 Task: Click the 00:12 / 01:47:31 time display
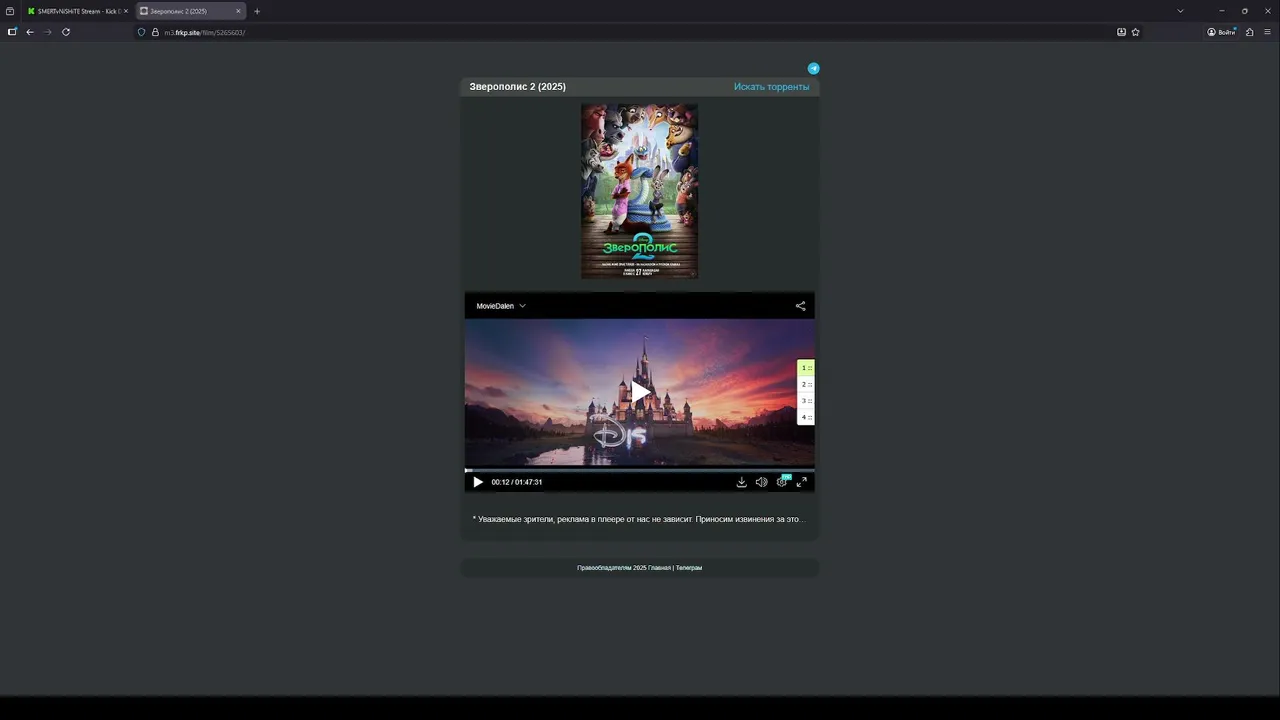point(517,482)
